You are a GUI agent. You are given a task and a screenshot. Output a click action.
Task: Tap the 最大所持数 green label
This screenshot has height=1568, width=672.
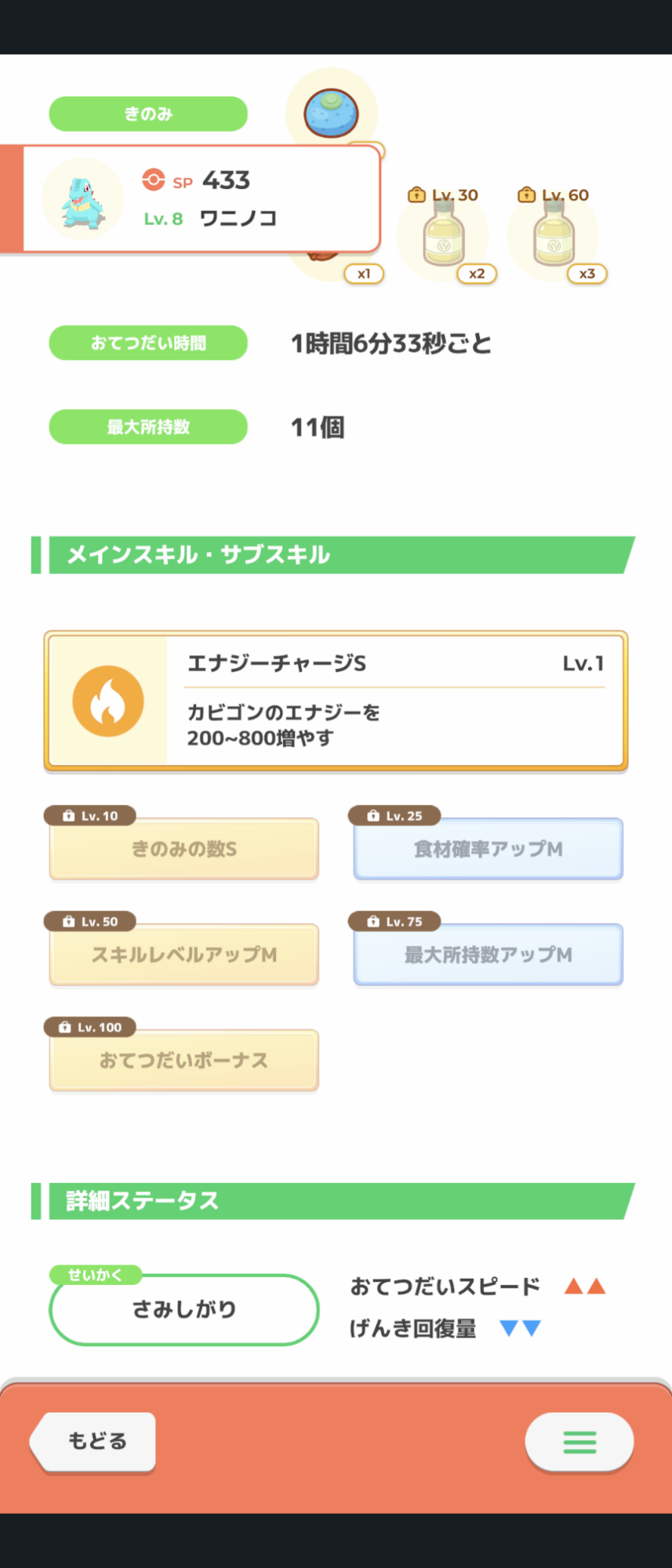click(x=148, y=426)
